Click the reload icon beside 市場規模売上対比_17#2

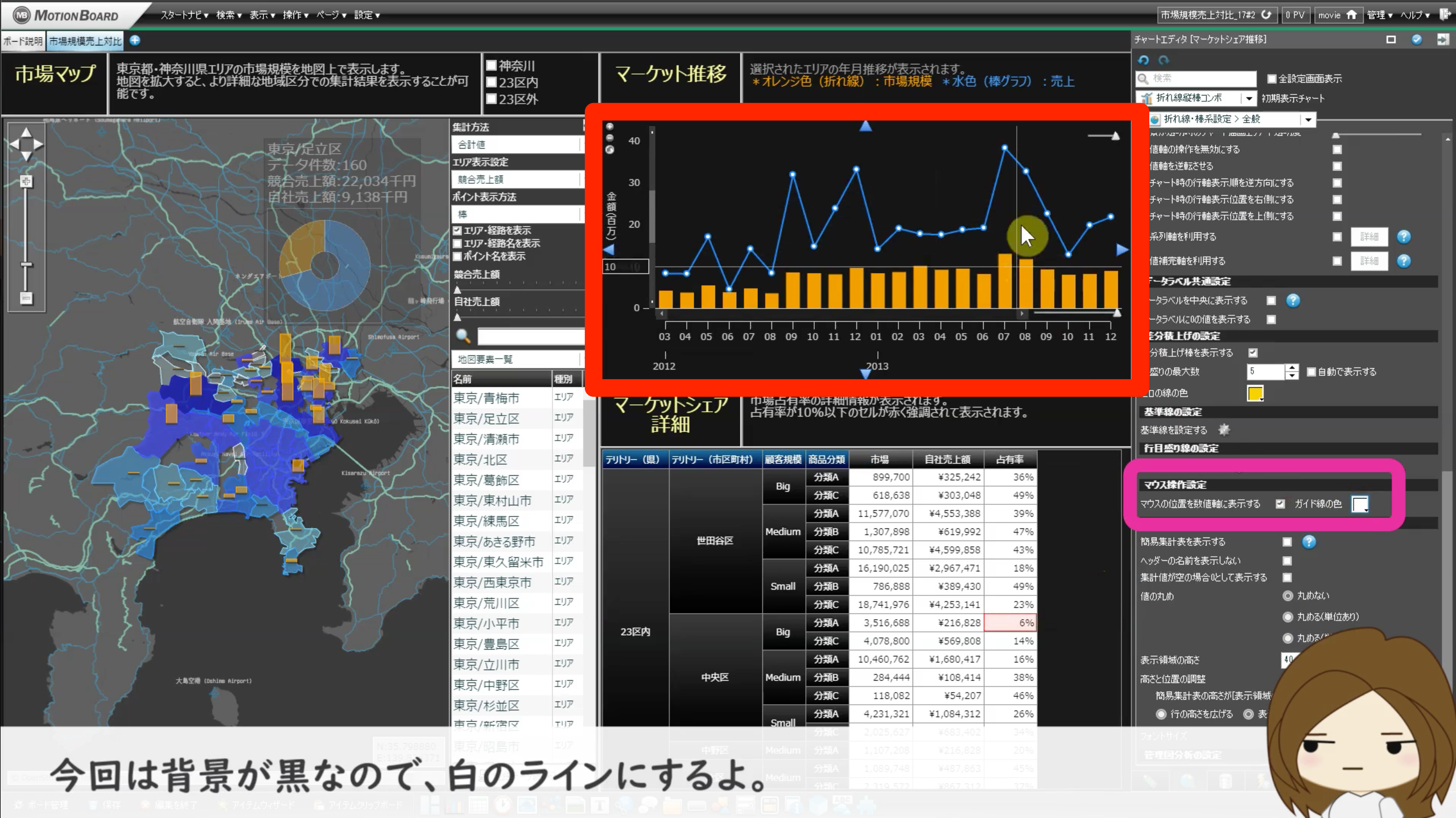click(1266, 15)
